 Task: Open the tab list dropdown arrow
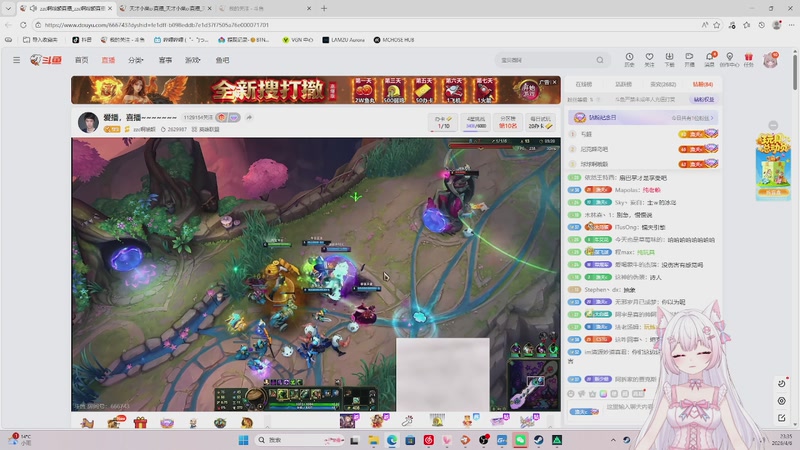click(8, 8)
